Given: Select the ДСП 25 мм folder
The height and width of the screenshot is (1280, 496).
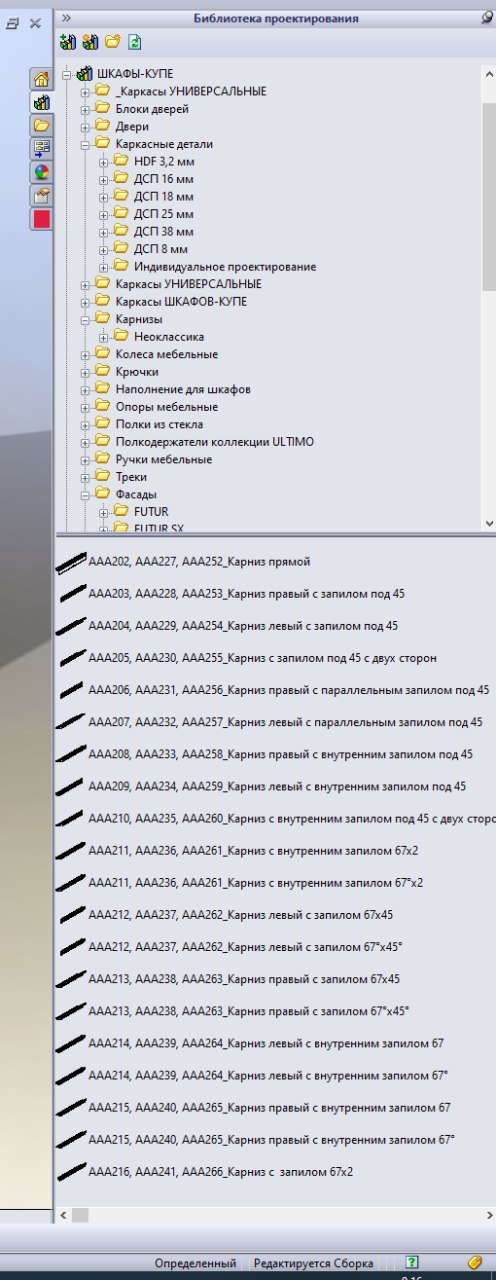Looking at the screenshot, I should pos(164,214).
